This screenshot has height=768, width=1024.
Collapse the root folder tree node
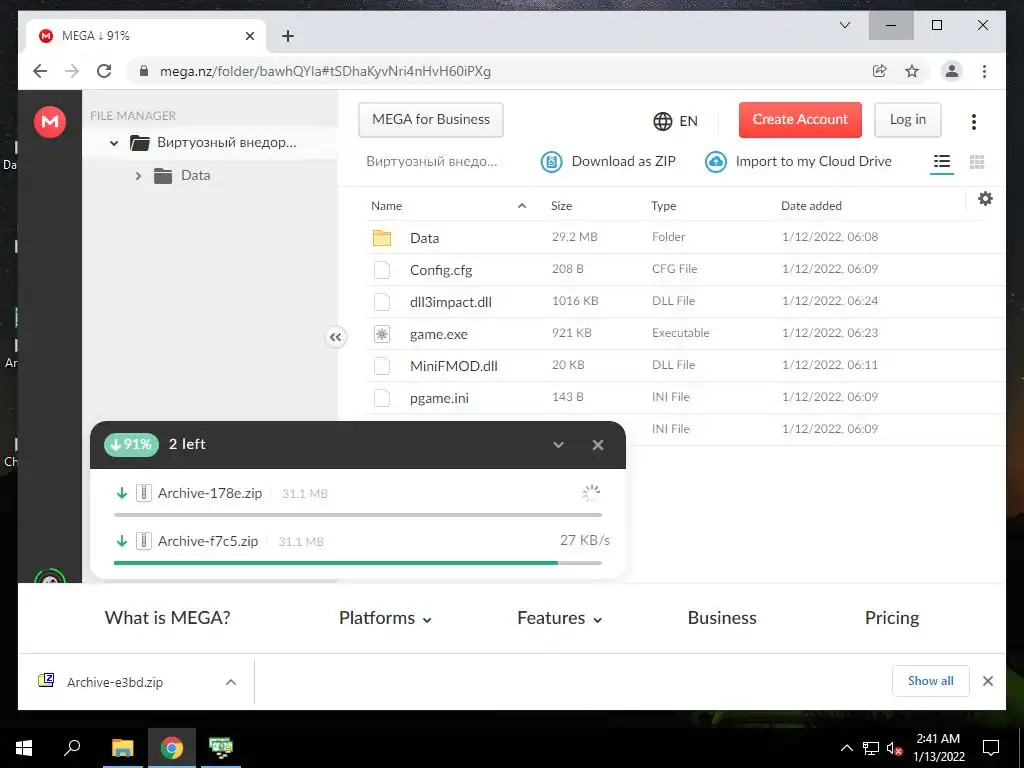114,142
